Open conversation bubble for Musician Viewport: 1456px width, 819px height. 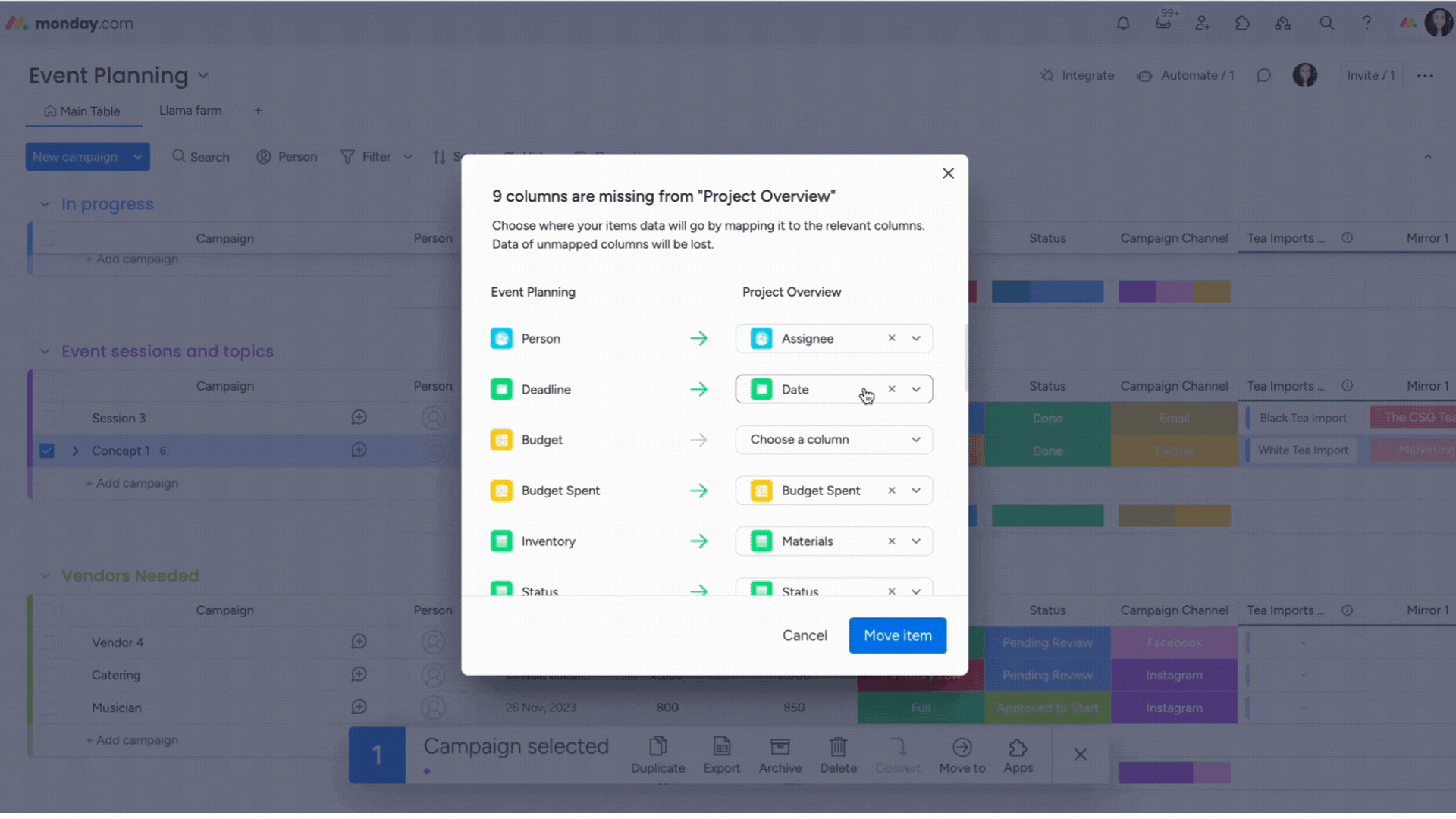click(359, 707)
